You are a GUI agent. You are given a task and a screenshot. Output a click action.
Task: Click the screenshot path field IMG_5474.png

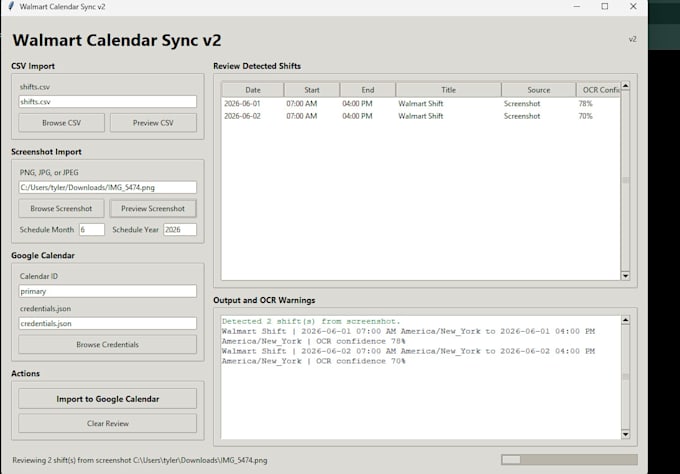point(108,187)
